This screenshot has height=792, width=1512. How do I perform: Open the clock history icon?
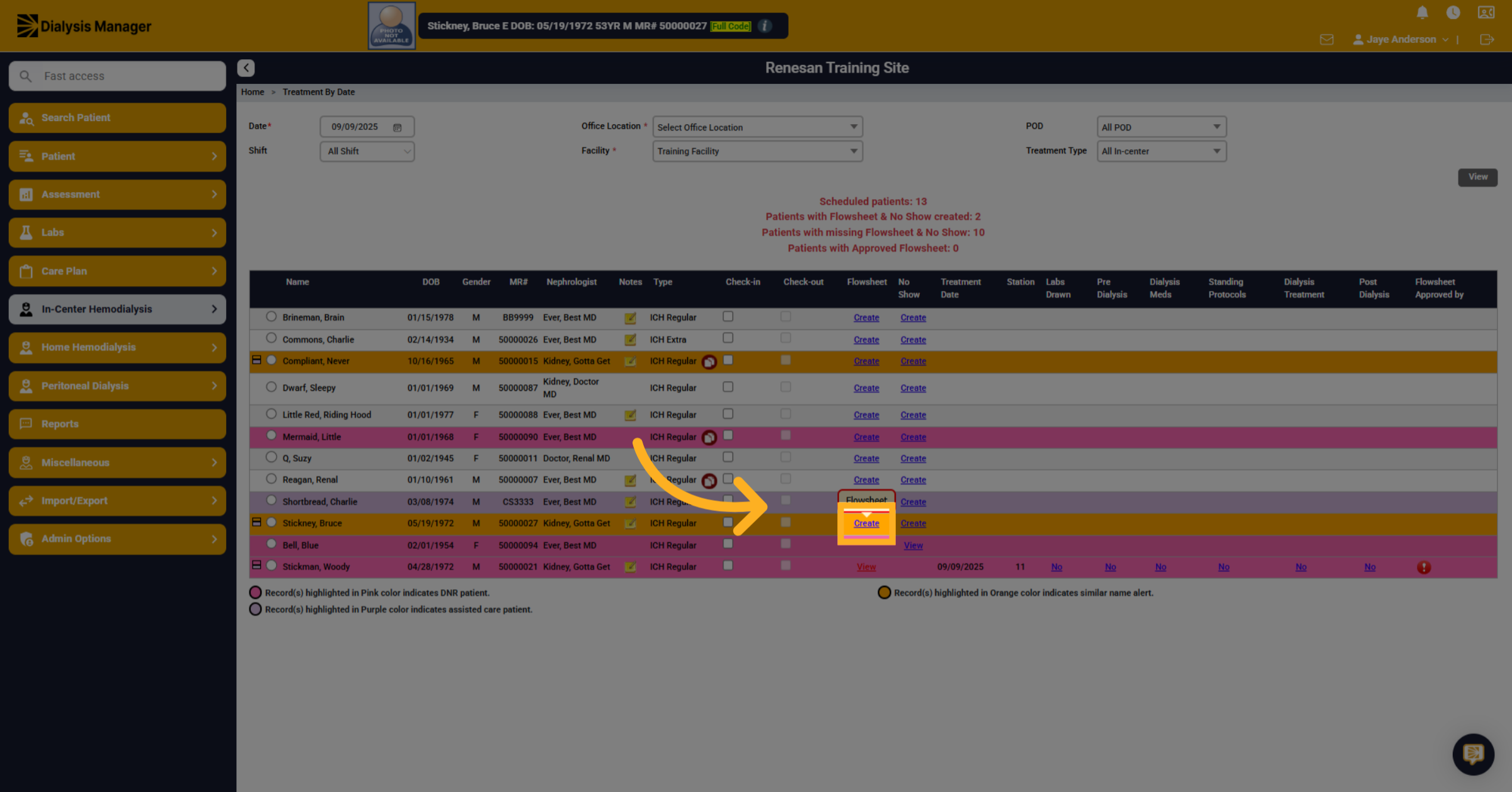[x=1453, y=12]
